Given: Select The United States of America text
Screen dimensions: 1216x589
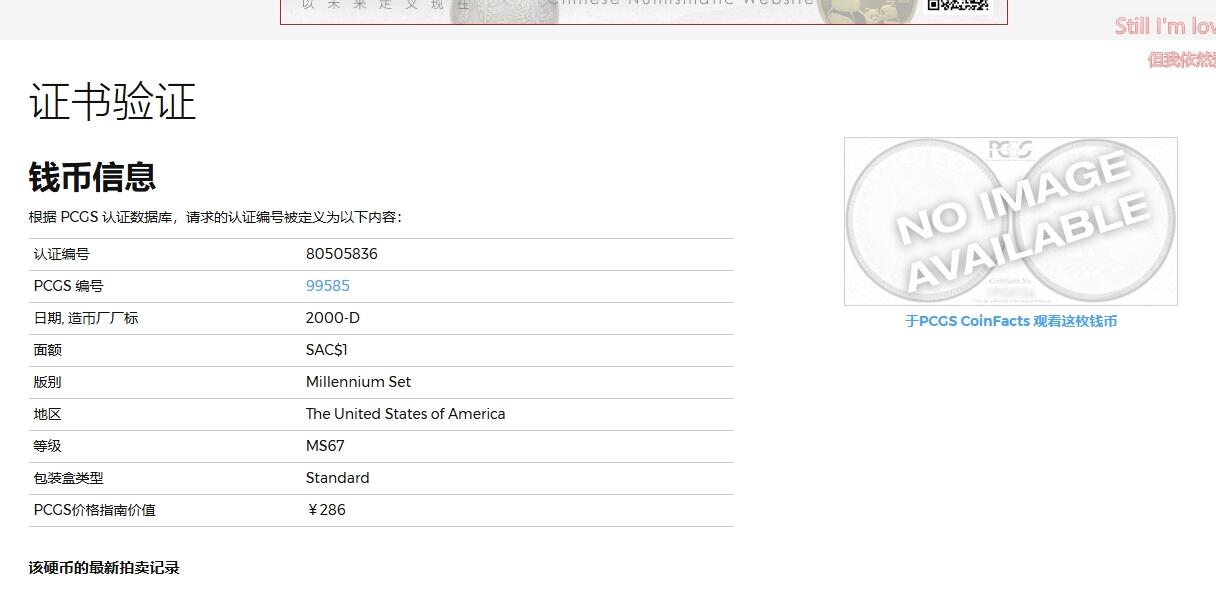Looking at the screenshot, I should click(406, 414).
